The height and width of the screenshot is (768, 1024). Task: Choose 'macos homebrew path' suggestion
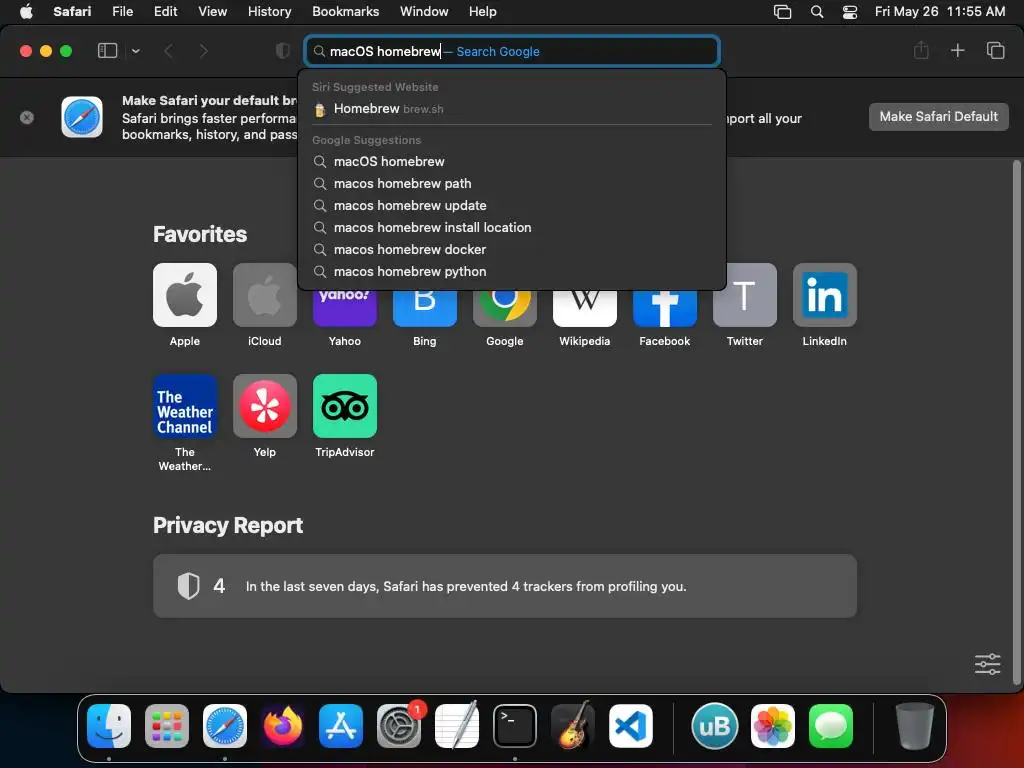[512, 184]
